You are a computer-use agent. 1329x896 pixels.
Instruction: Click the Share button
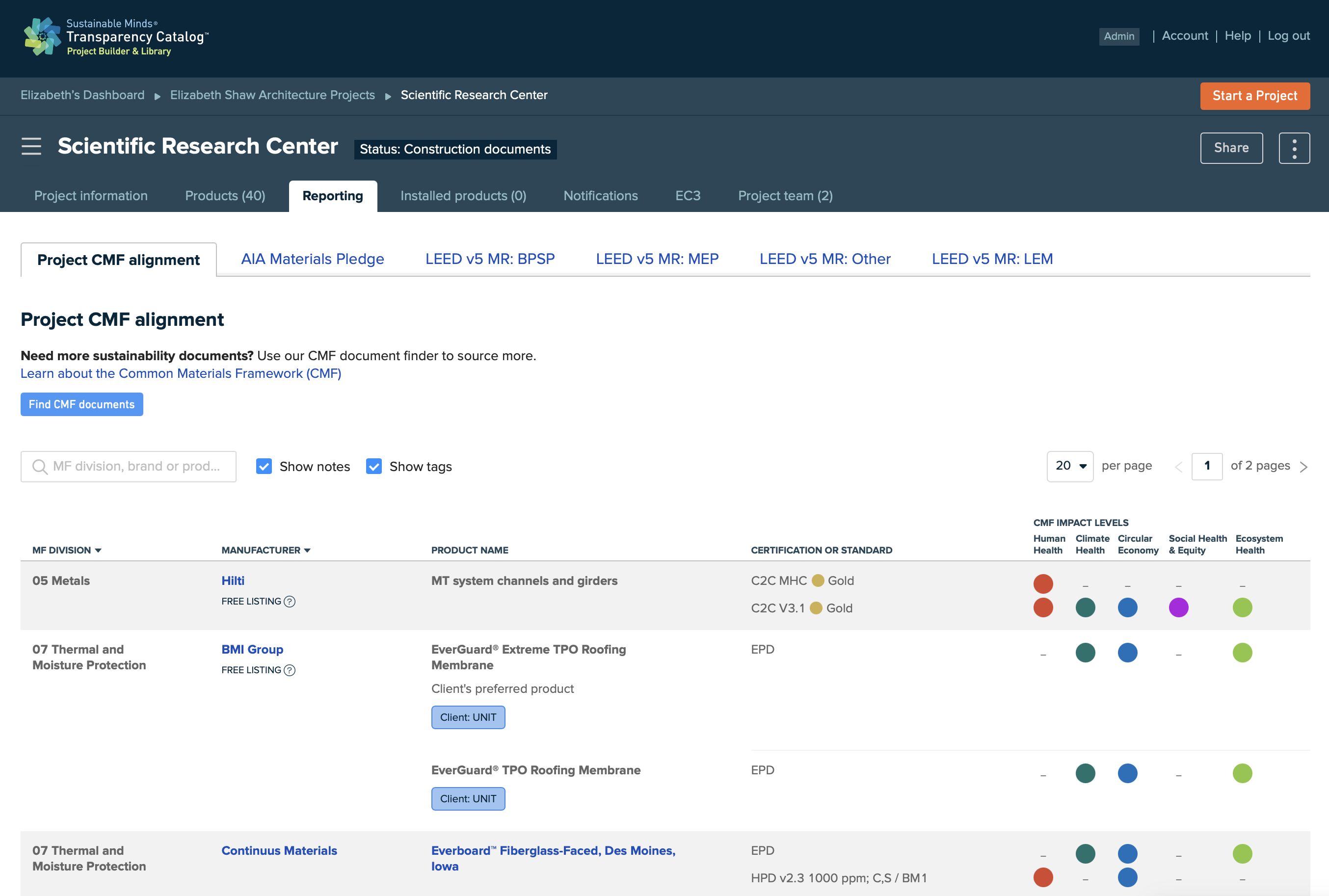[x=1231, y=148]
